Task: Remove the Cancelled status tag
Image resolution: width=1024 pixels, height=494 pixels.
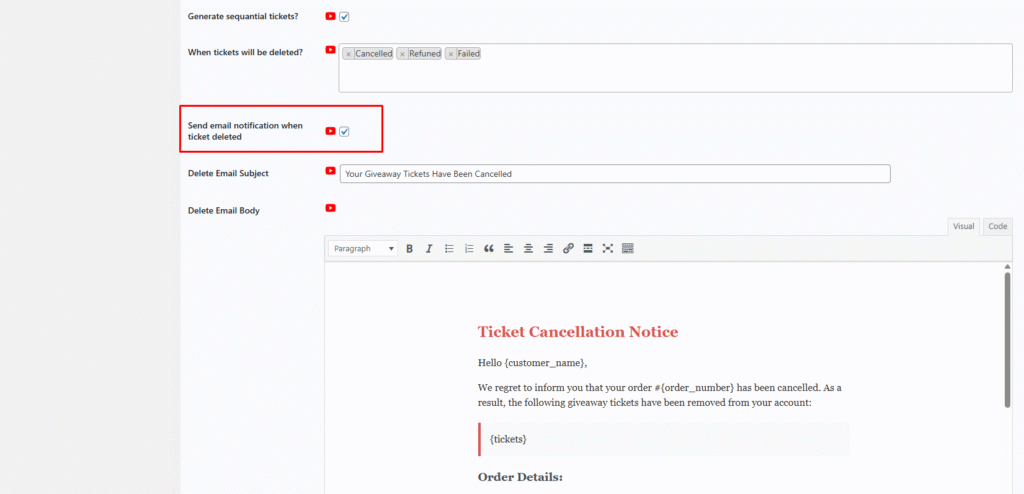Action: pos(348,54)
